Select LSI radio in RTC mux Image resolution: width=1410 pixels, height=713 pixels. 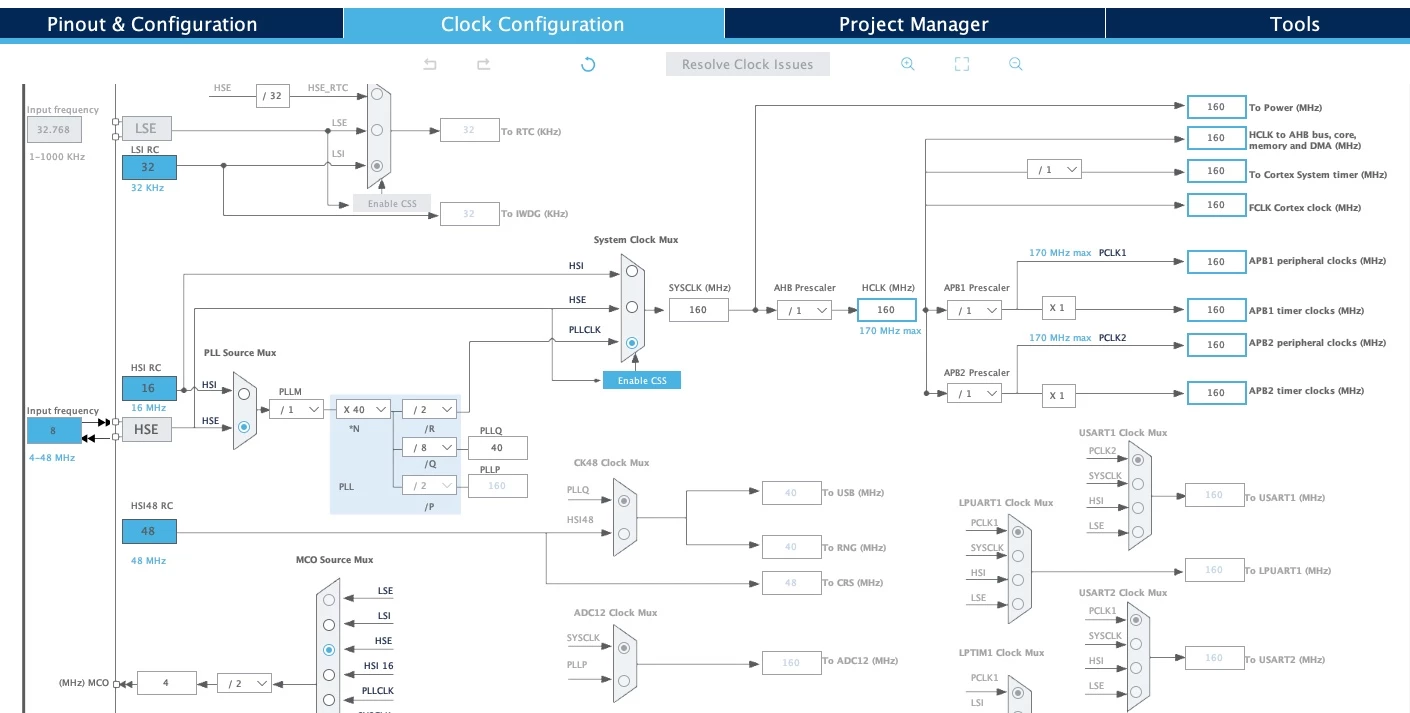(x=376, y=165)
